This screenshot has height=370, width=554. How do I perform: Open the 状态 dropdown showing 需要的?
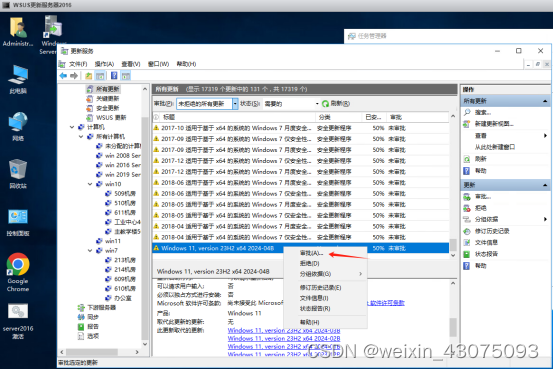(x=291, y=104)
